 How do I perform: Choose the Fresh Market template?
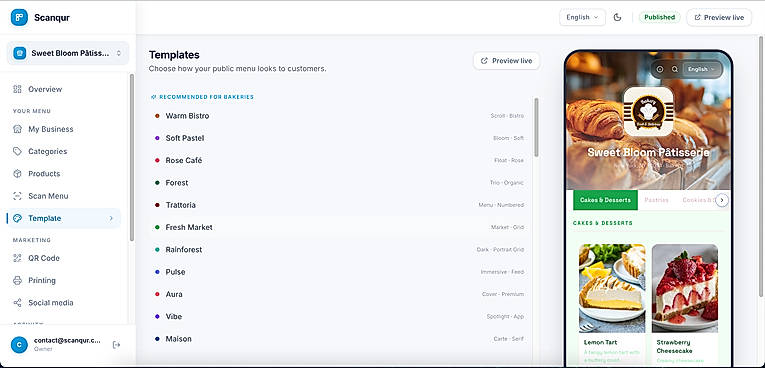click(340, 227)
